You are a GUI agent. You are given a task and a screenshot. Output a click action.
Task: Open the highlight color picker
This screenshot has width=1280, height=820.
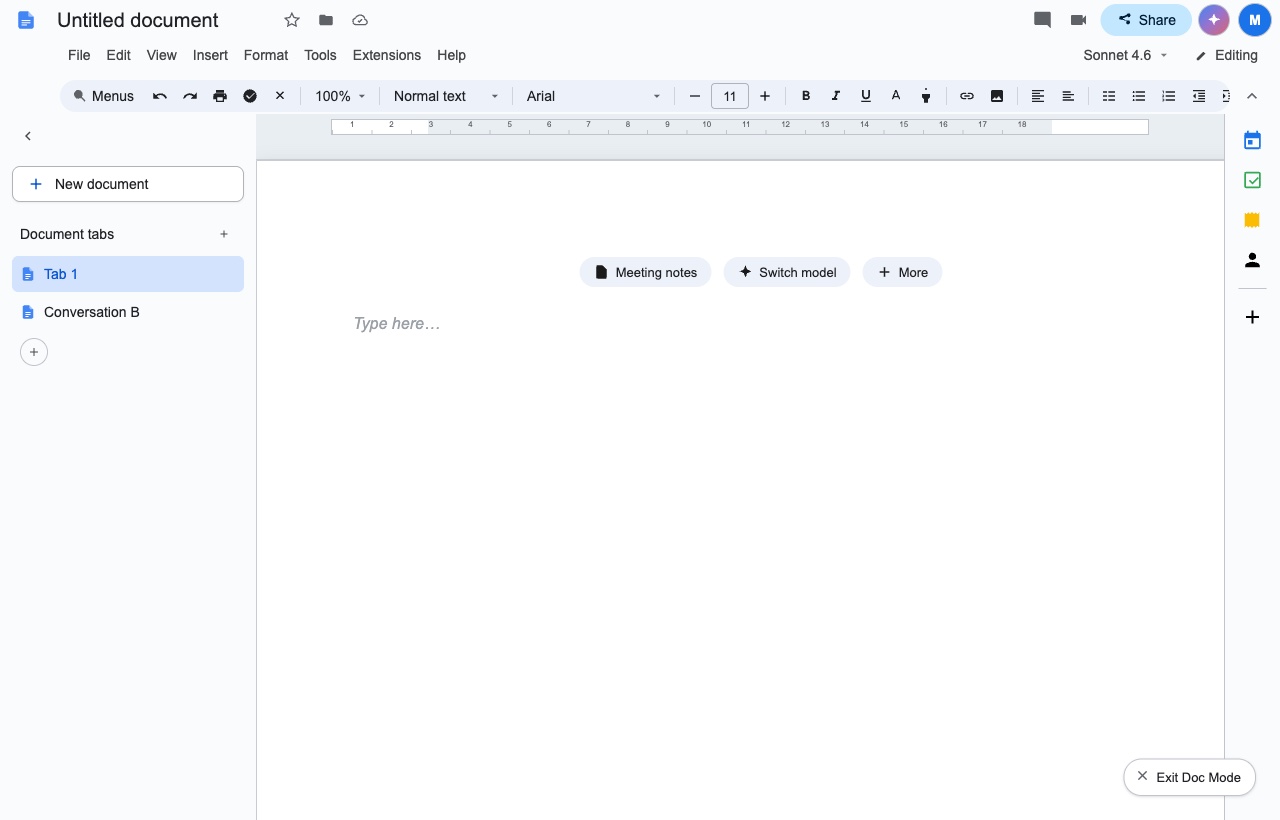click(x=926, y=96)
